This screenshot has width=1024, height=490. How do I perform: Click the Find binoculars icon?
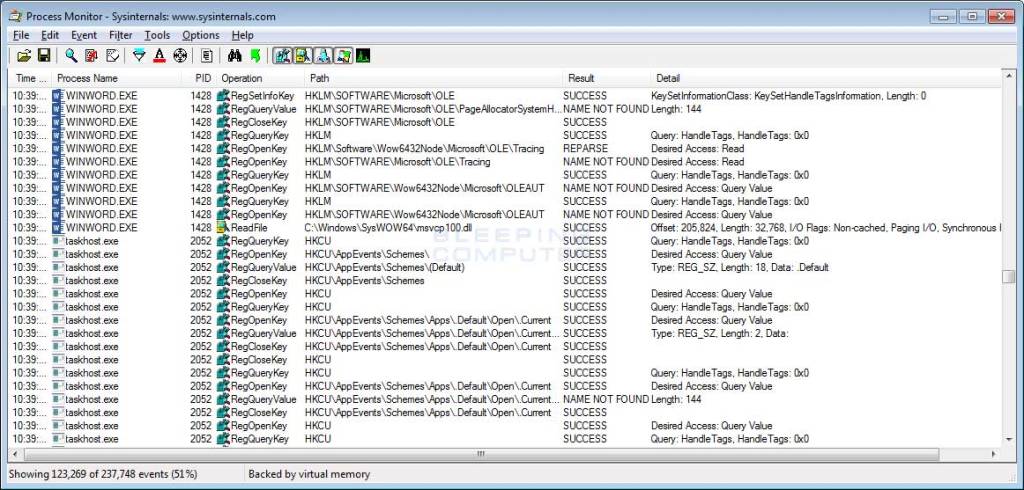point(235,55)
